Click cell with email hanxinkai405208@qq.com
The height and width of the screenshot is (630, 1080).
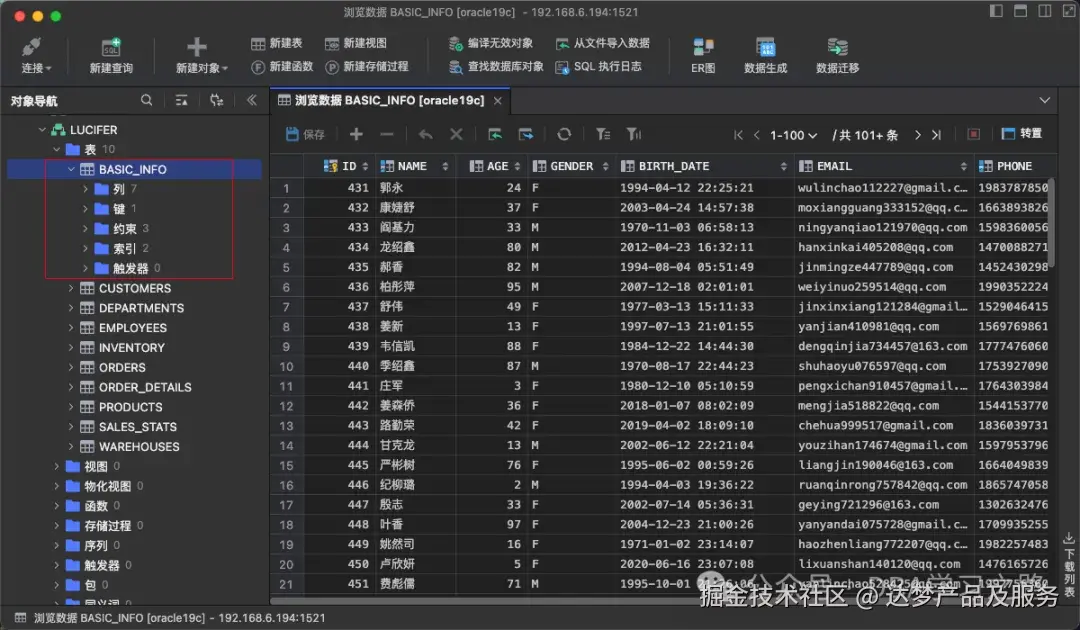click(882, 247)
